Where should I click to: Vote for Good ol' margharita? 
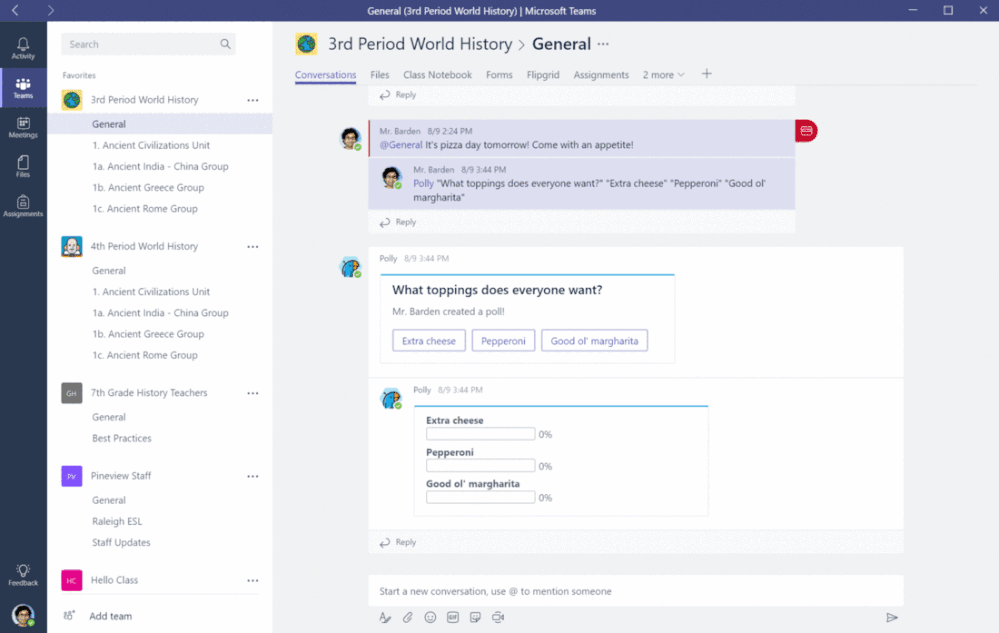[594, 341]
